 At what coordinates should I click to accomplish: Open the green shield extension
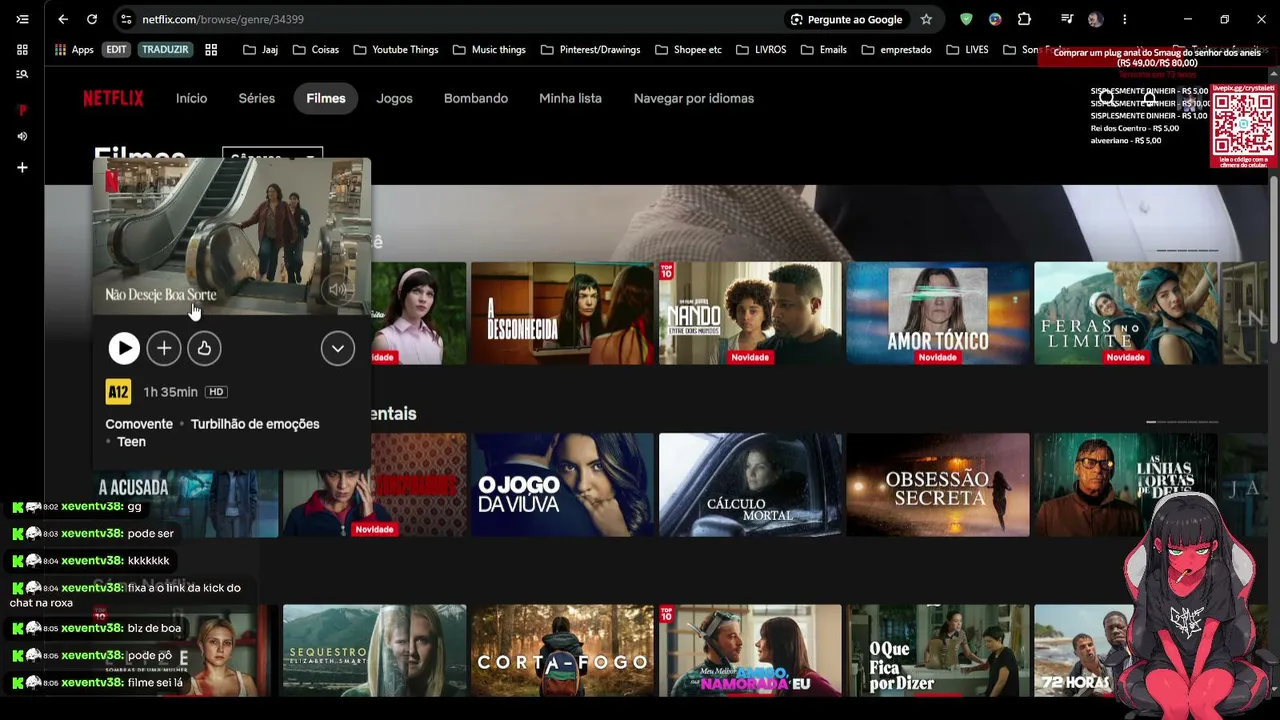click(966, 19)
